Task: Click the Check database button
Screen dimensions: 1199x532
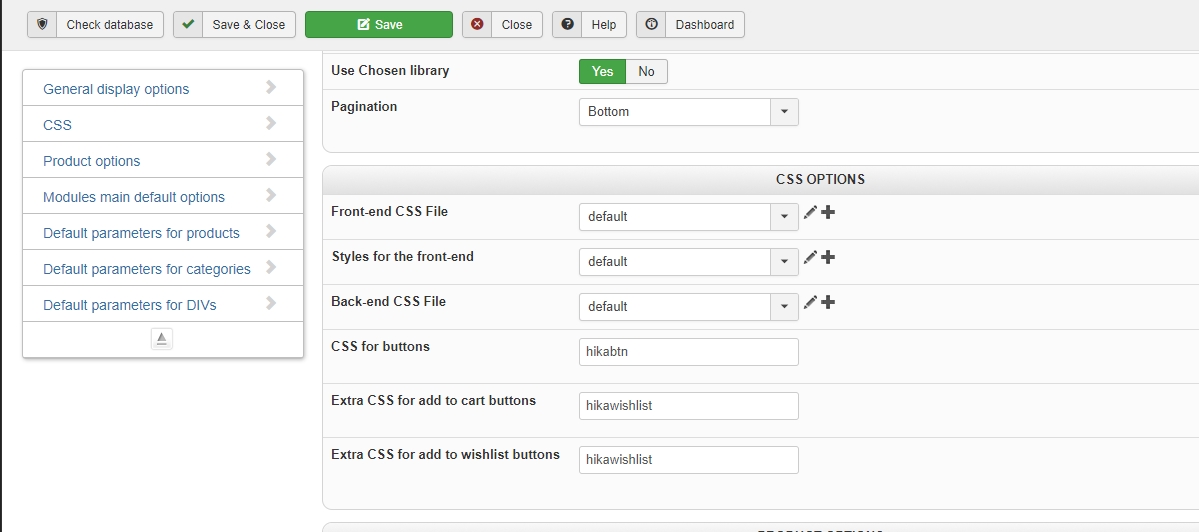Action: tap(95, 25)
